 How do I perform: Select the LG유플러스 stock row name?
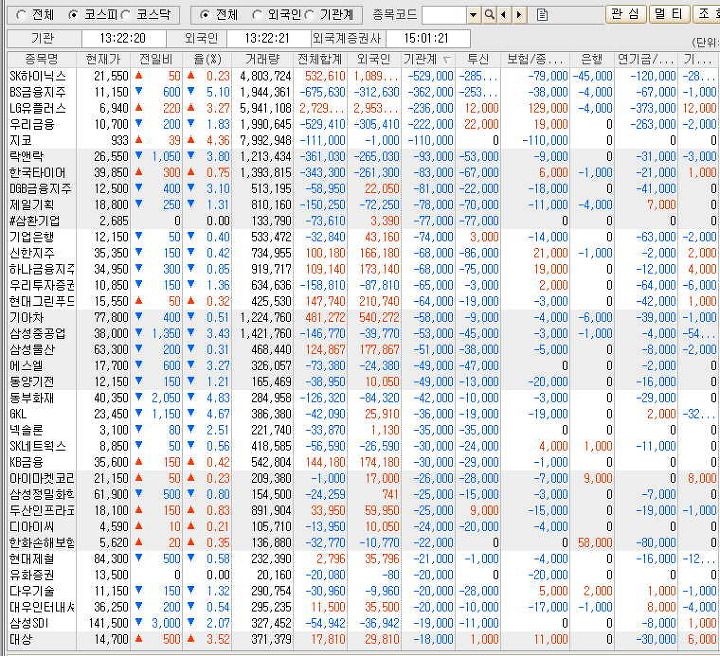(x=38, y=108)
